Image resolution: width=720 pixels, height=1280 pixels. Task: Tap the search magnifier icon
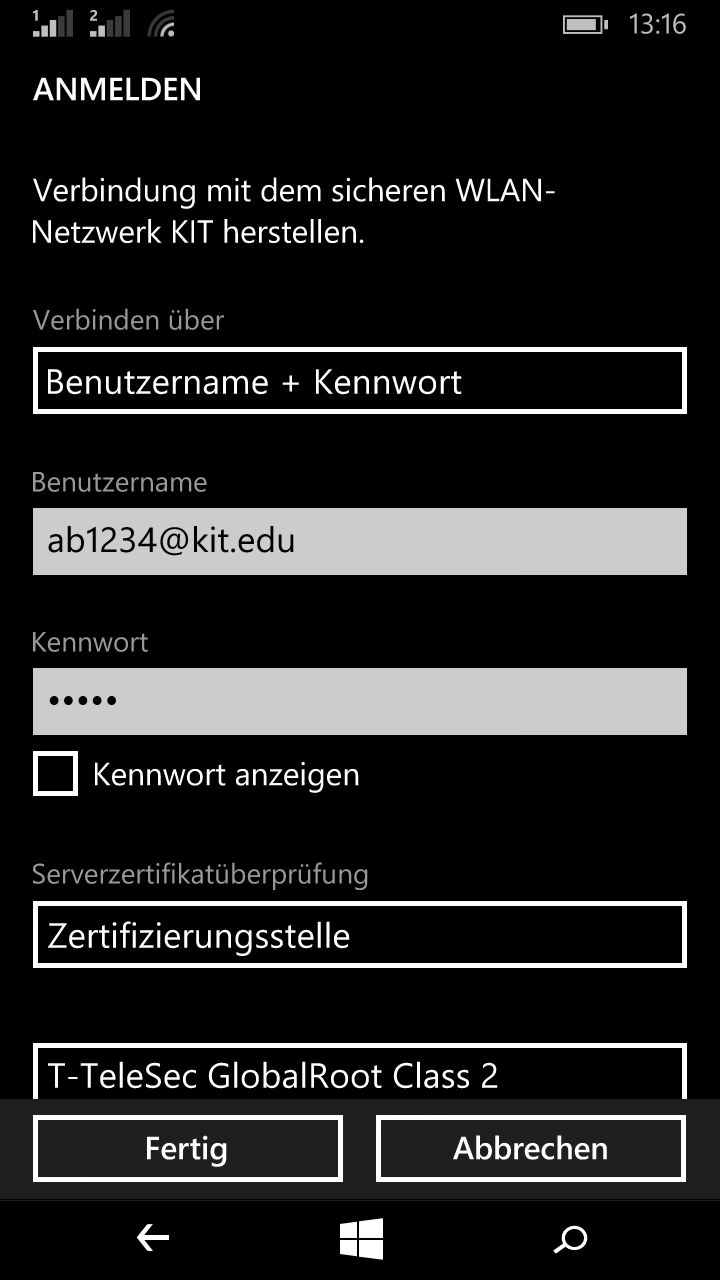pos(570,1240)
